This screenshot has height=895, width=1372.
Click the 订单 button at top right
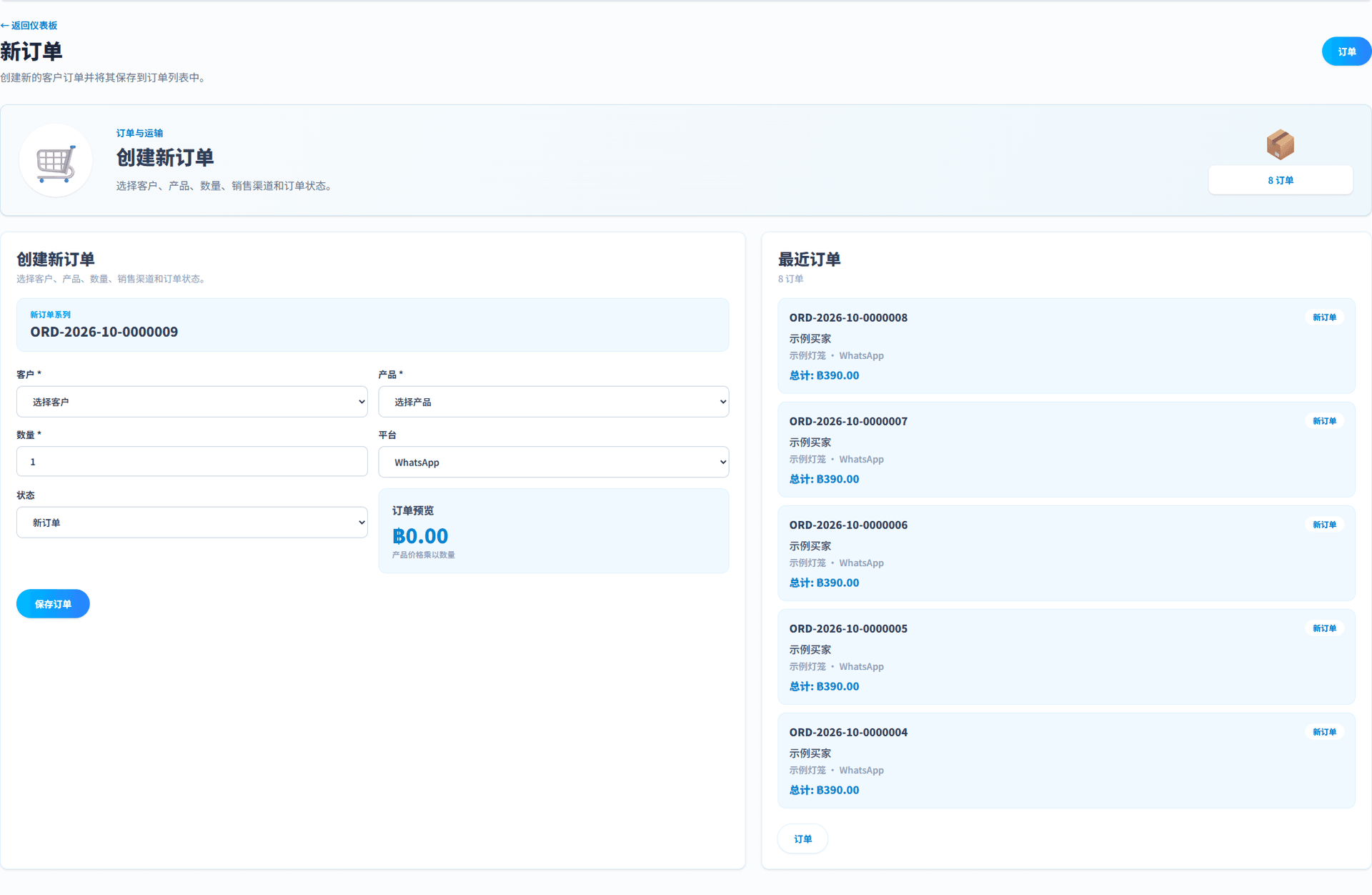(x=1346, y=51)
